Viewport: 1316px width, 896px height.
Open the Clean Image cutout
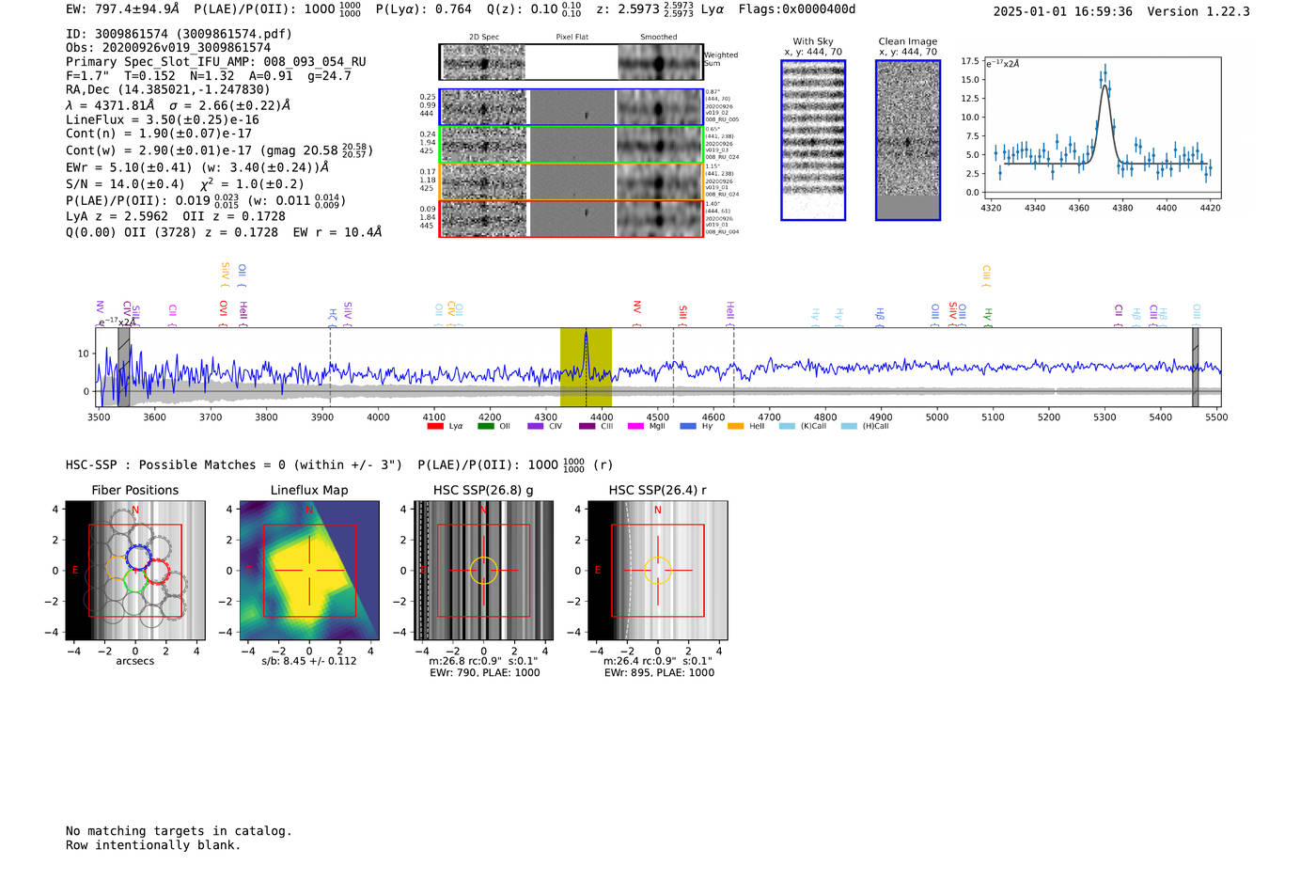click(x=908, y=140)
